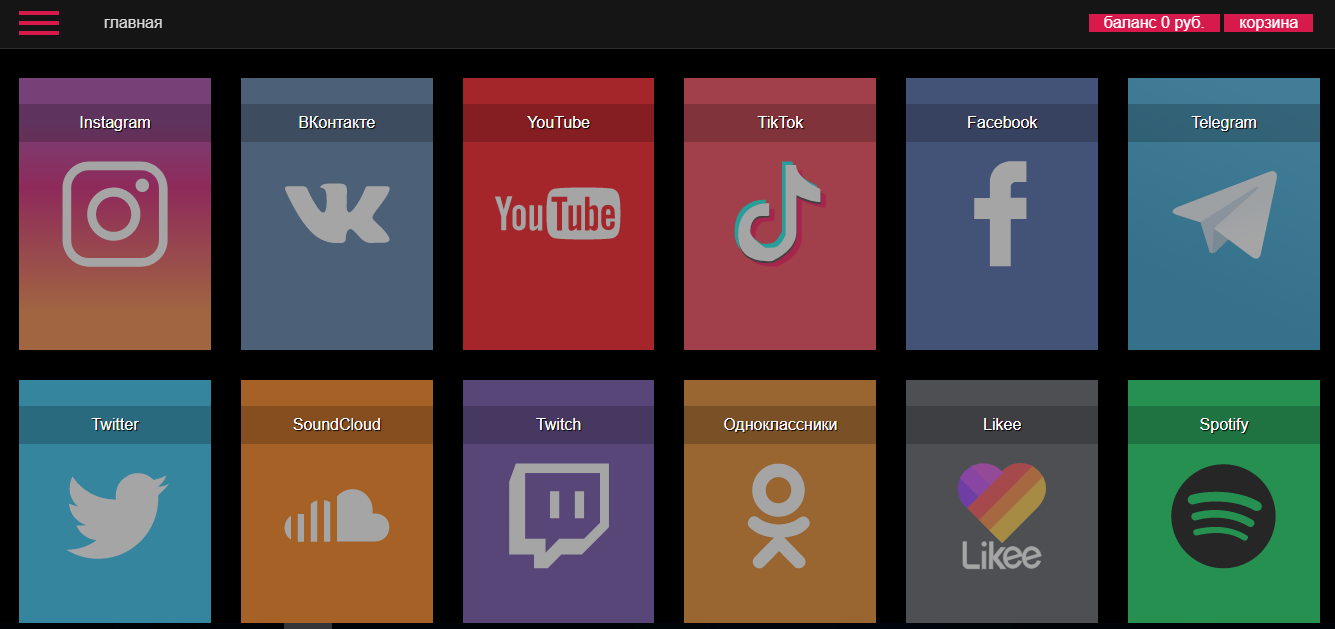This screenshot has width=1335, height=629.
Task: Select the "SoundCloud" card title
Action: pyautogui.click(x=337, y=425)
